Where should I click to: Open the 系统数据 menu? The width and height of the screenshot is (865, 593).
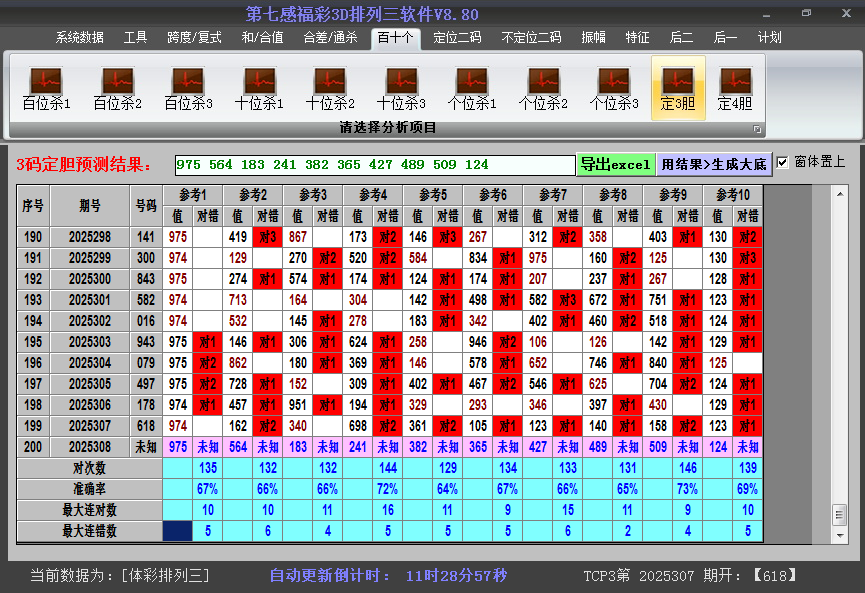79,37
